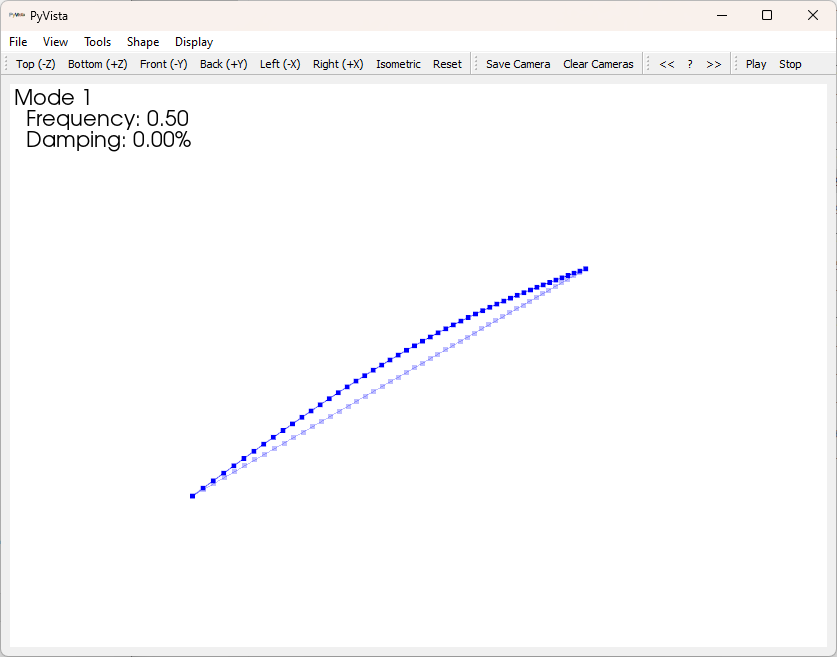The height and width of the screenshot is (657, 837).
Task: Clear all saved cameras
Action: (x=598, y=63)
